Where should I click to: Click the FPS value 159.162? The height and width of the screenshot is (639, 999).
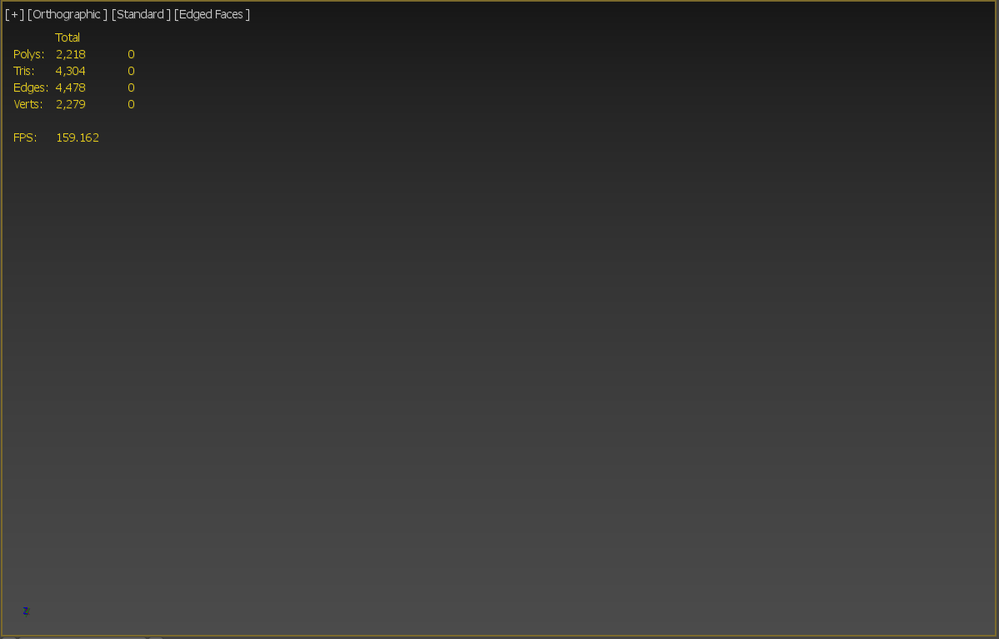78,138
